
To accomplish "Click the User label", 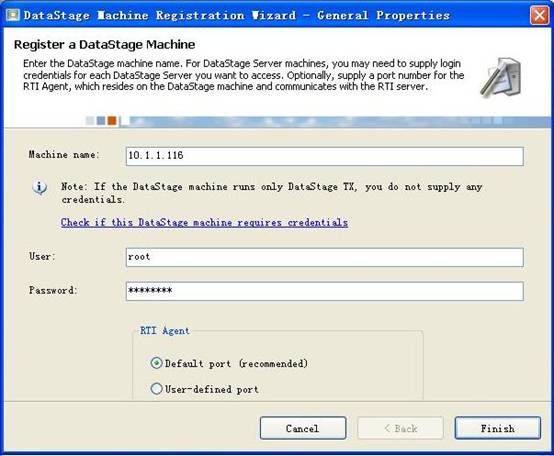I will tap(42, 256).
